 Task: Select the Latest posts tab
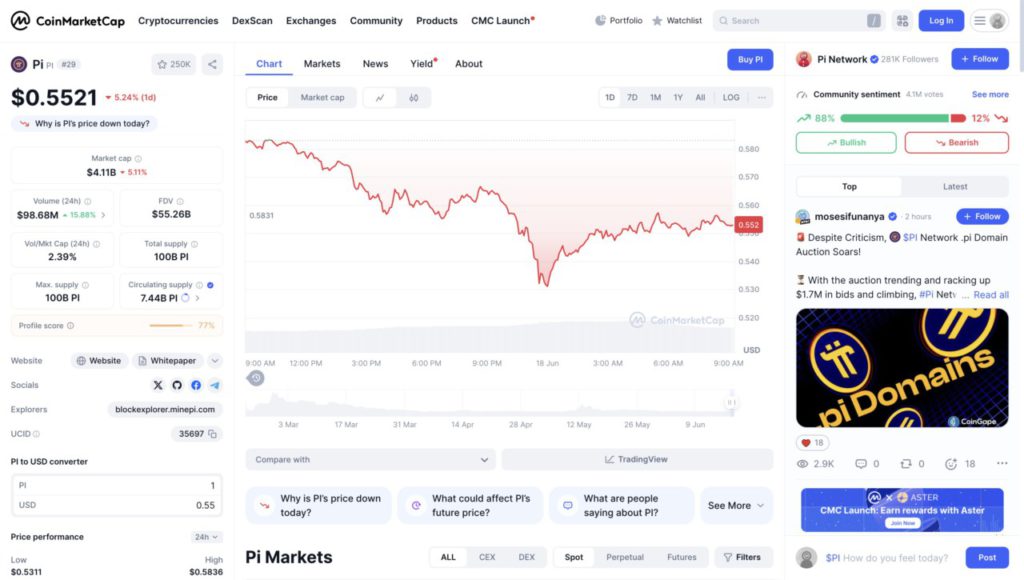pyautogui.click(x=955, y=187)
